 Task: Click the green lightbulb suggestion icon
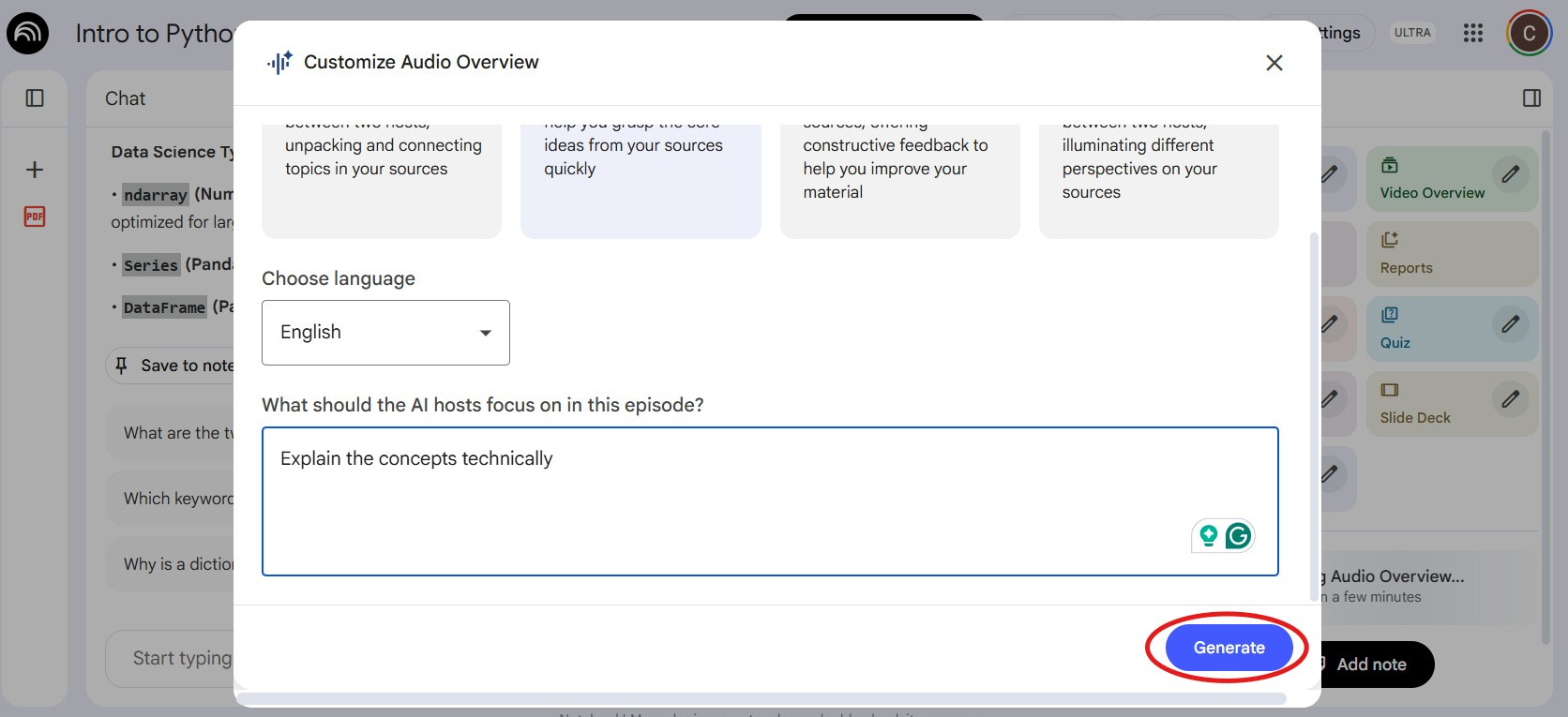[1208, 536]
